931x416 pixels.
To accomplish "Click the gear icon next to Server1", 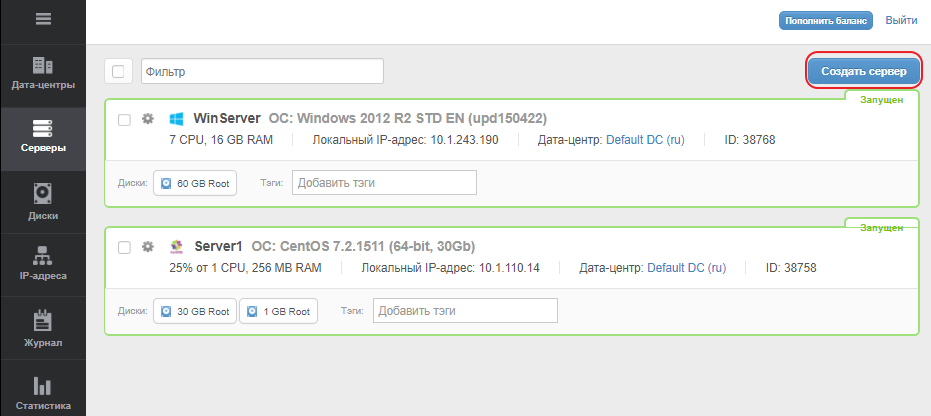I will click(x=147, y=247).
